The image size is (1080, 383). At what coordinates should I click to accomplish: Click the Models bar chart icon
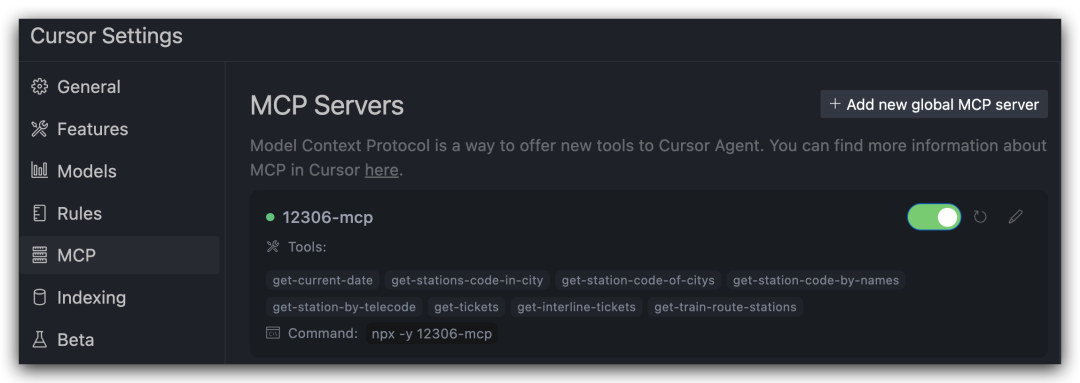[39, 171]
